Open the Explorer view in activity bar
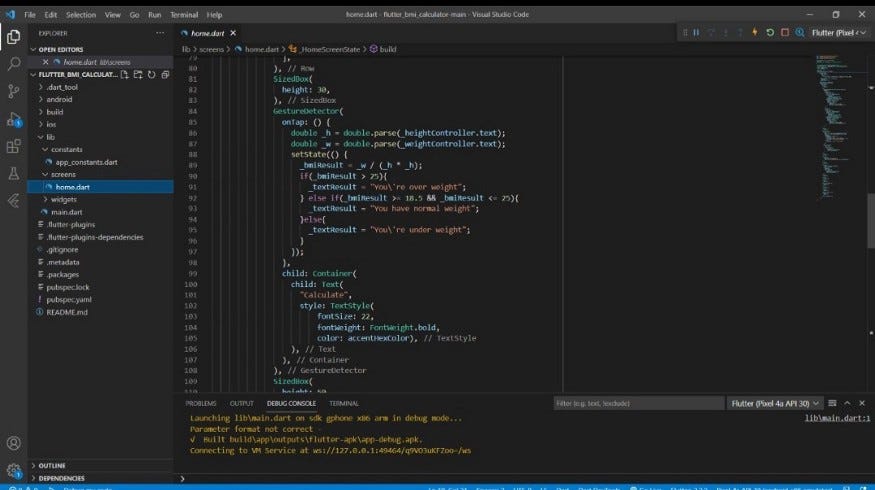This screenshot has width=875, height=490. 13,37
